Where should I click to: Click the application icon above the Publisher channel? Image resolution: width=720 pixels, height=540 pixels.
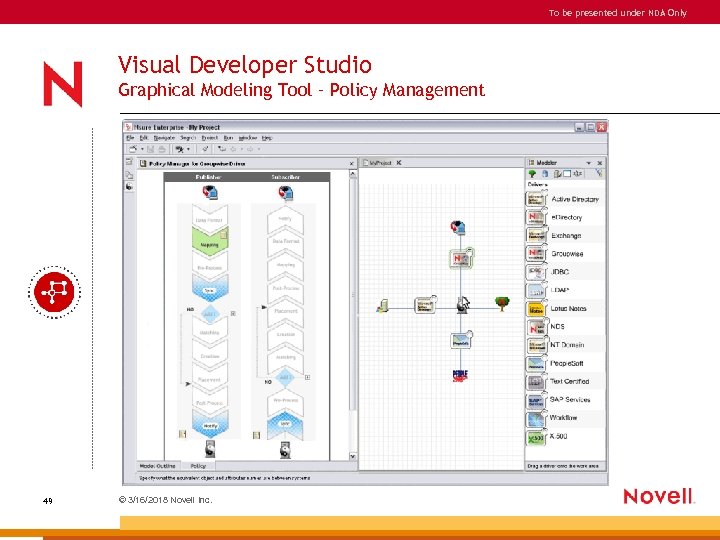(x=210, y=192)
